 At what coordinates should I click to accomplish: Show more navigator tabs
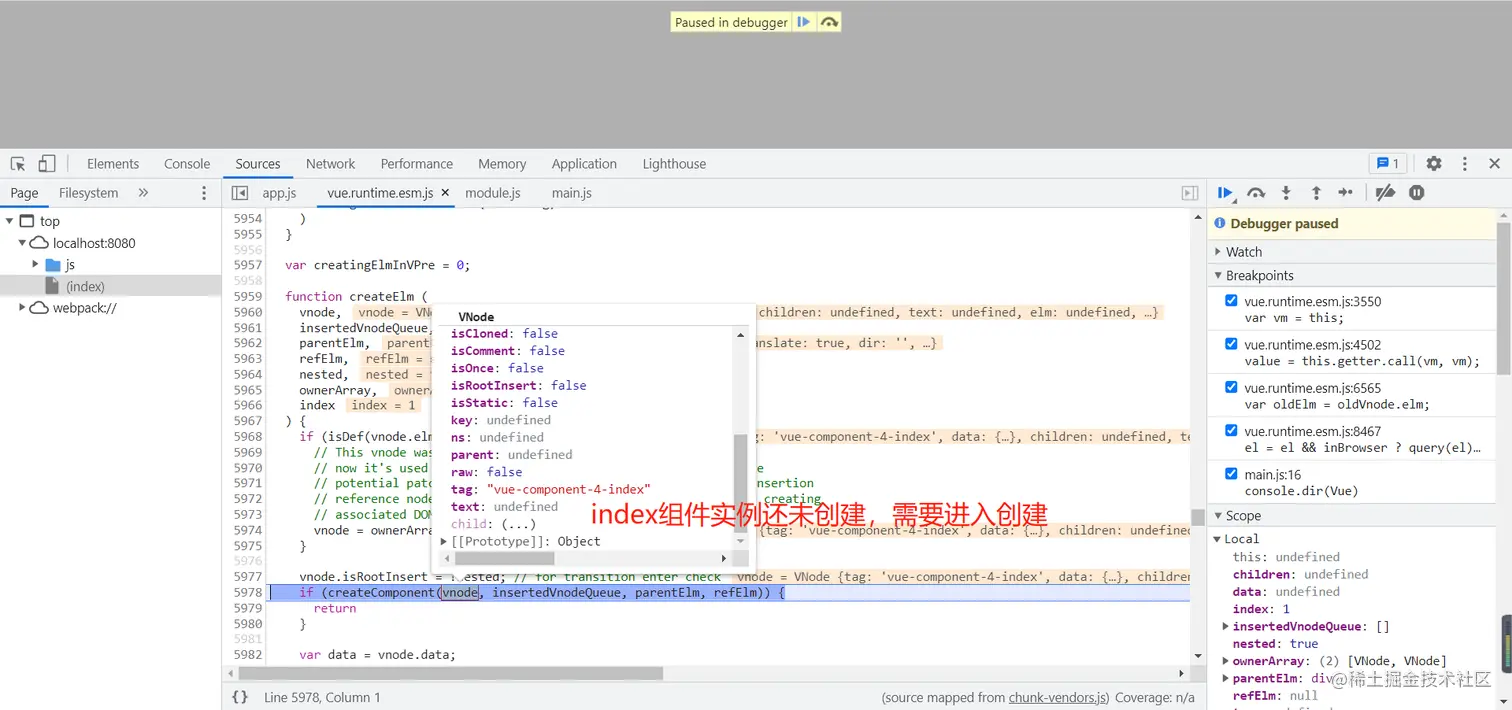(143, 193)
